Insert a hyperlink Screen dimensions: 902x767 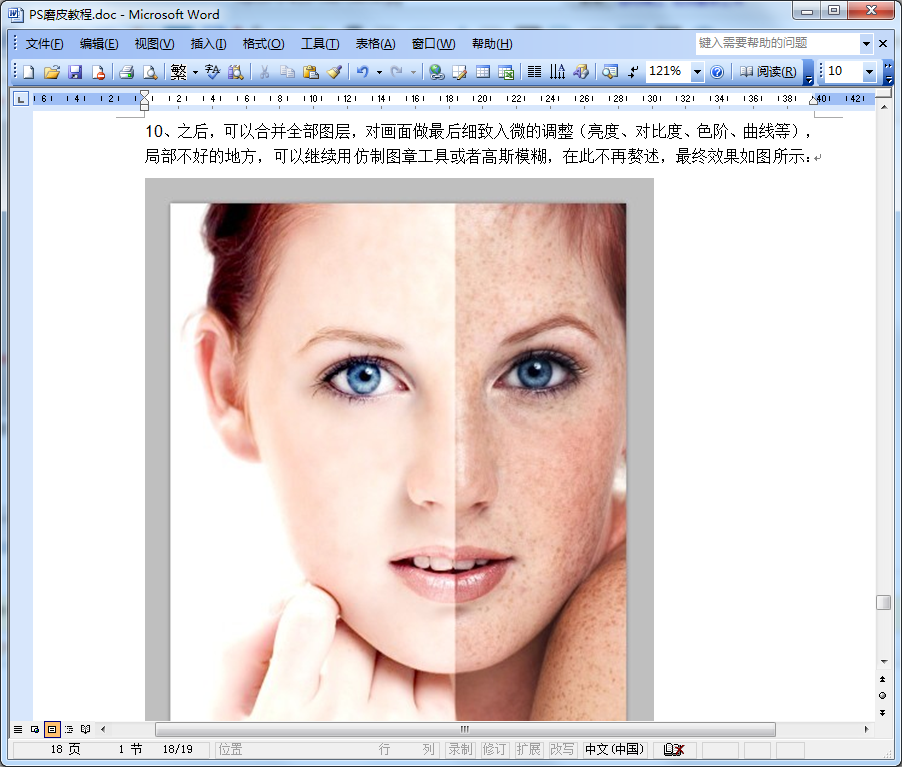(x=437, y=72)
